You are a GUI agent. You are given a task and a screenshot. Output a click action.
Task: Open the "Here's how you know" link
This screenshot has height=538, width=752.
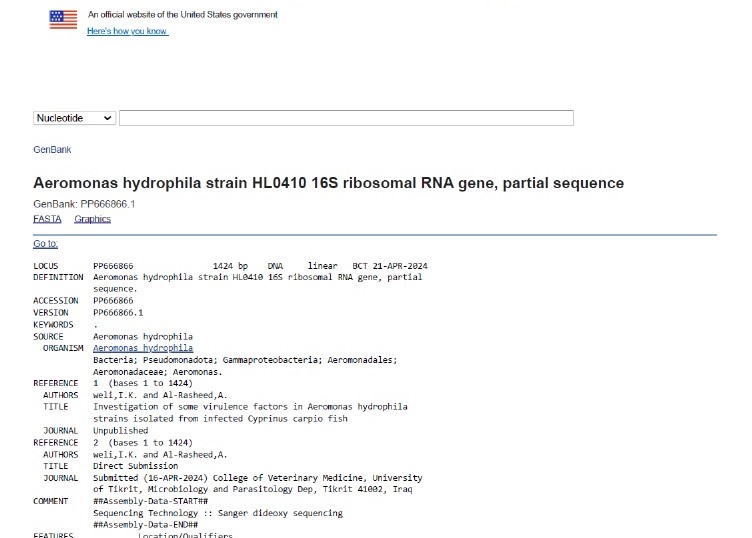(x=127, y=31)
